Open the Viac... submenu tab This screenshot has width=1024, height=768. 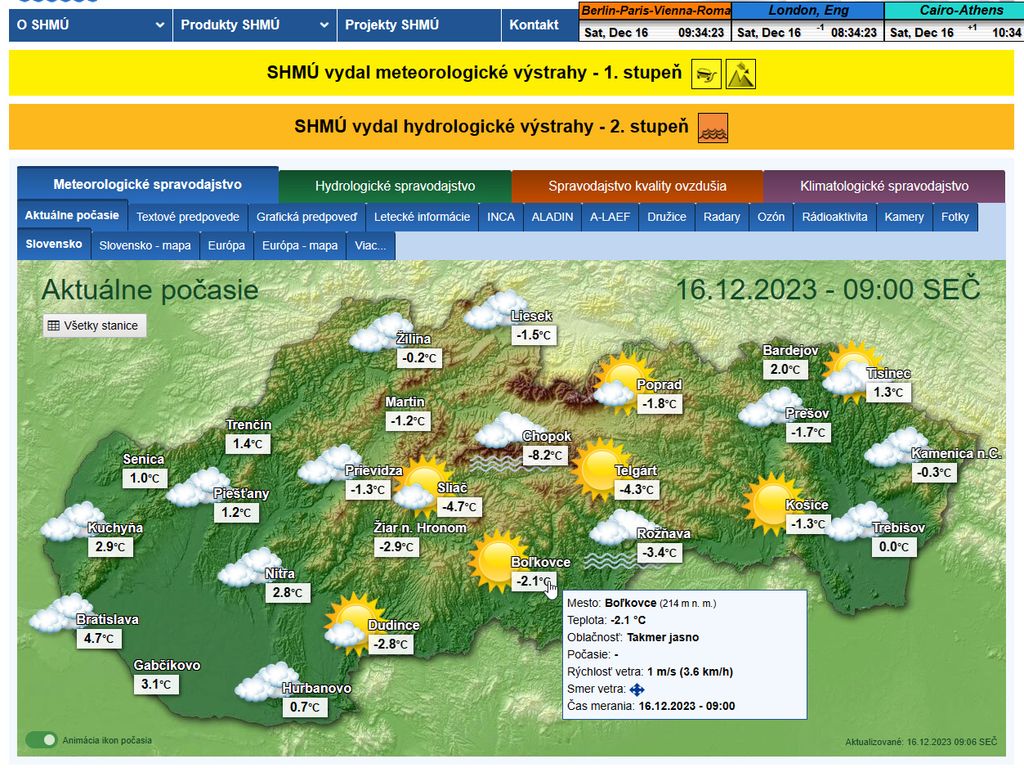(371, 246)
